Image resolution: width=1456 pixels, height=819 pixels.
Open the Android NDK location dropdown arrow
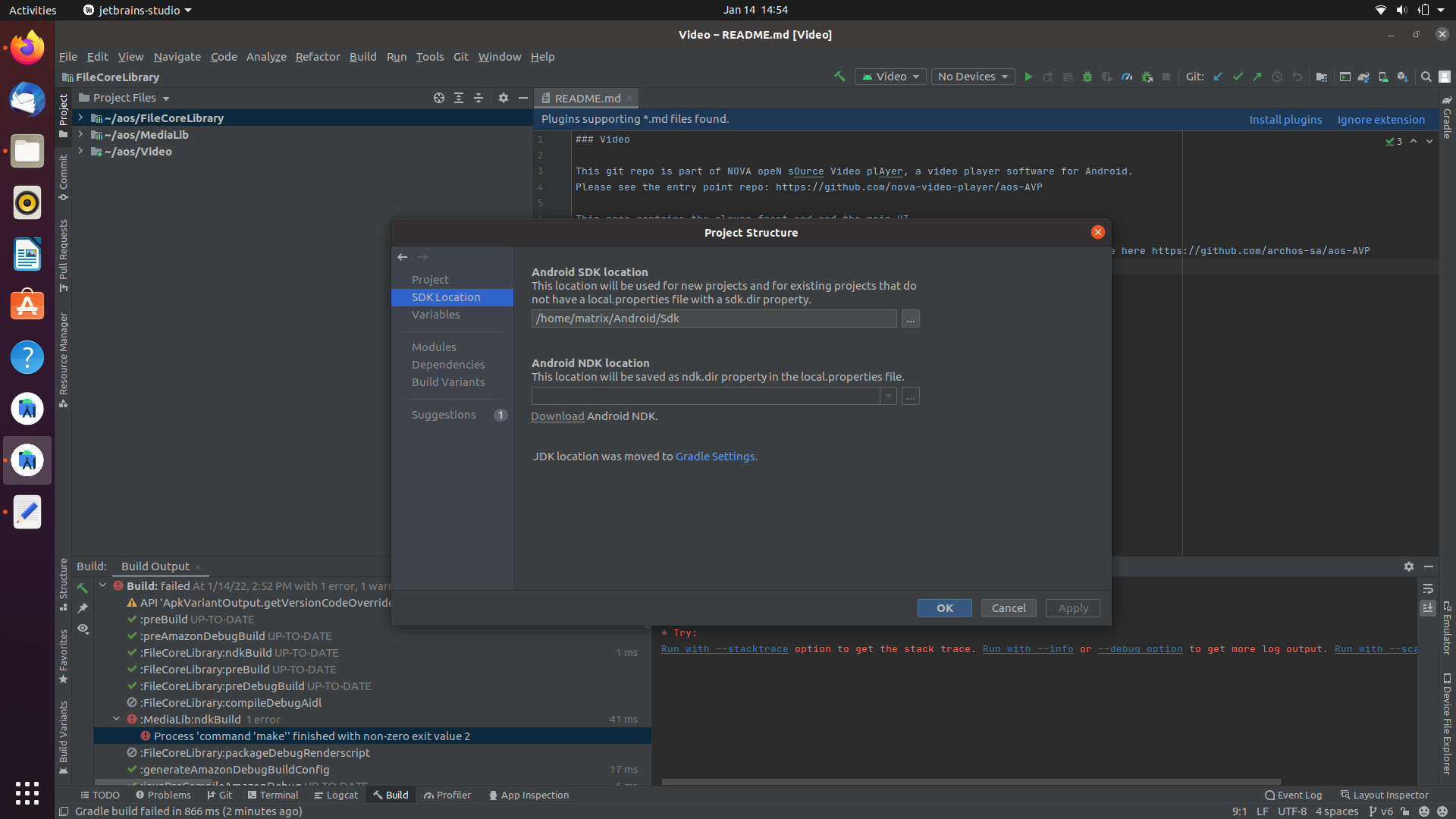pyautogui.click(x=887, y=396)
